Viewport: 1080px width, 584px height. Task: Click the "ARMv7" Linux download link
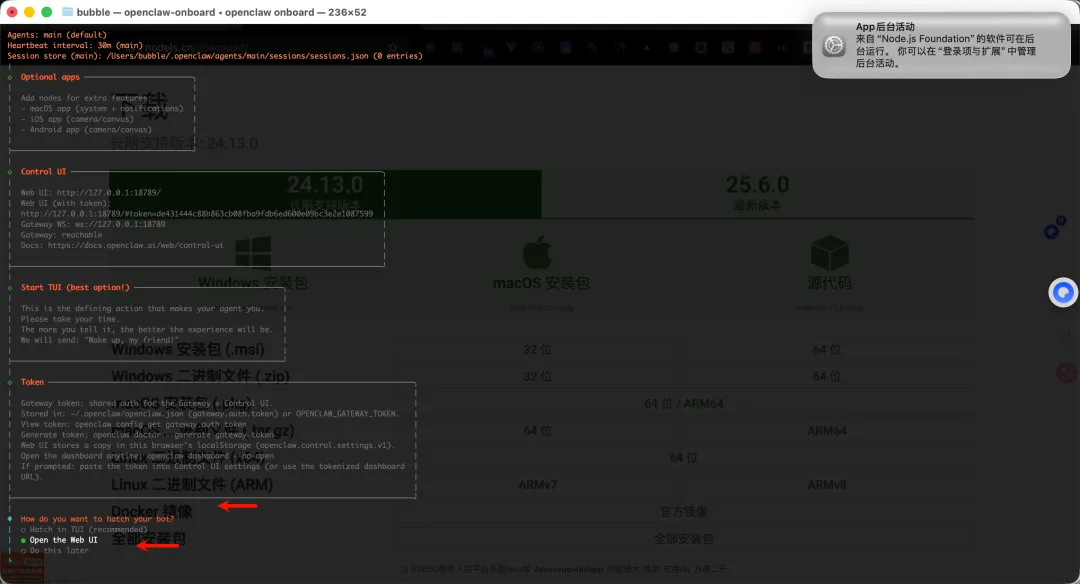[x=537, y=485]
